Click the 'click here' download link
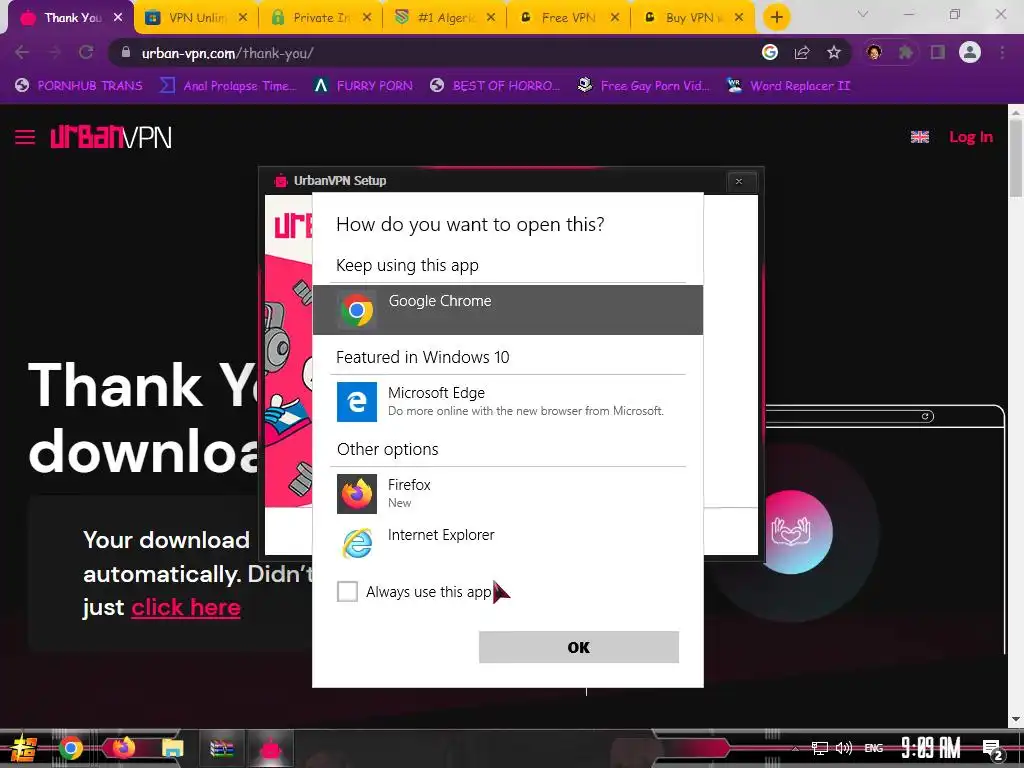Screen dimensions: 1024x768 click(186, 608)
